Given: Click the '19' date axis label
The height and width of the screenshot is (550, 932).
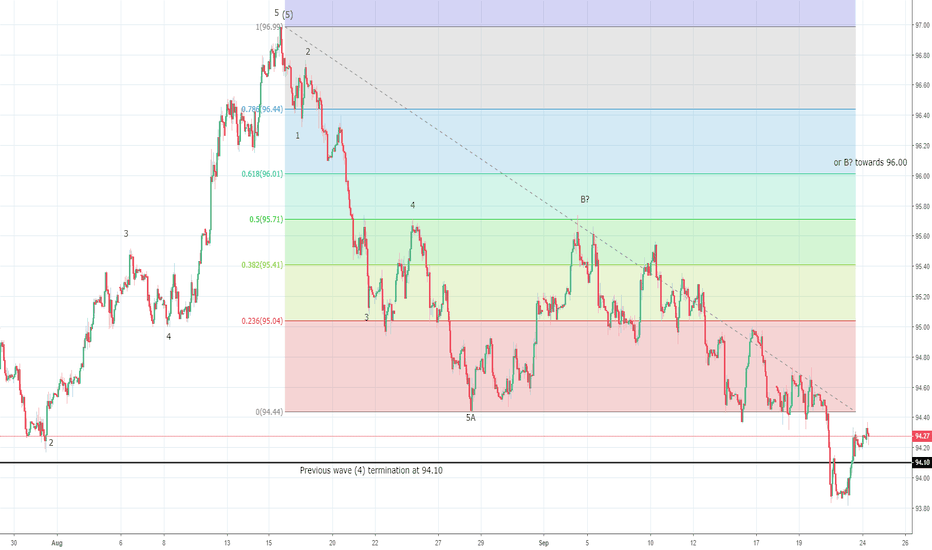Looking at the screenshot, I should click(799, 543).
